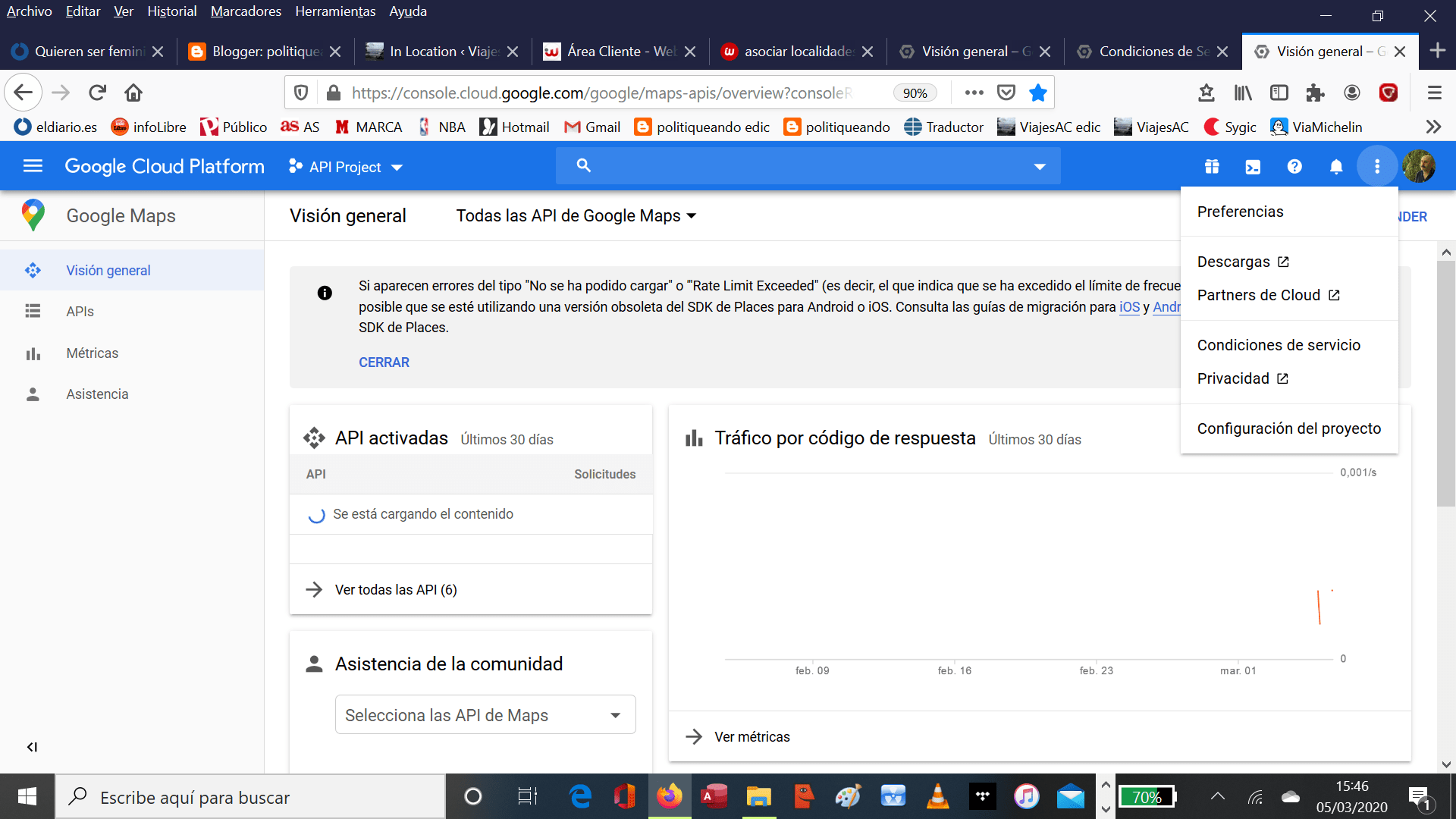
Task: Go to Firefox home page
Action: tap(133, 93)
